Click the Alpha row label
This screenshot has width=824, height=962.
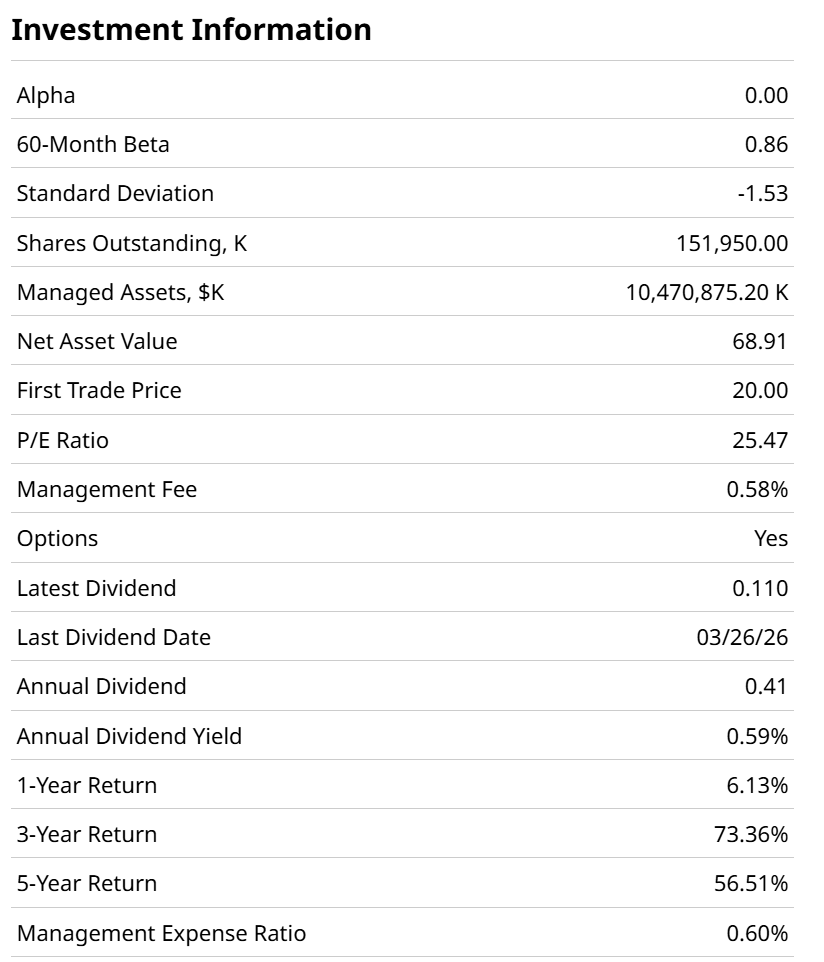(x=46, y=95)
